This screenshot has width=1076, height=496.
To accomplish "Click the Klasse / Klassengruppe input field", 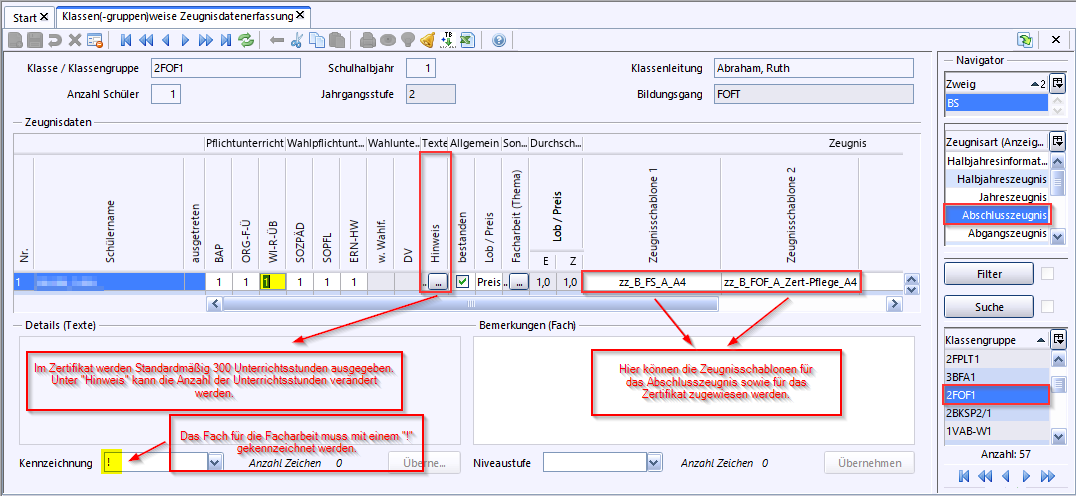I will click(x=224, y=68).
